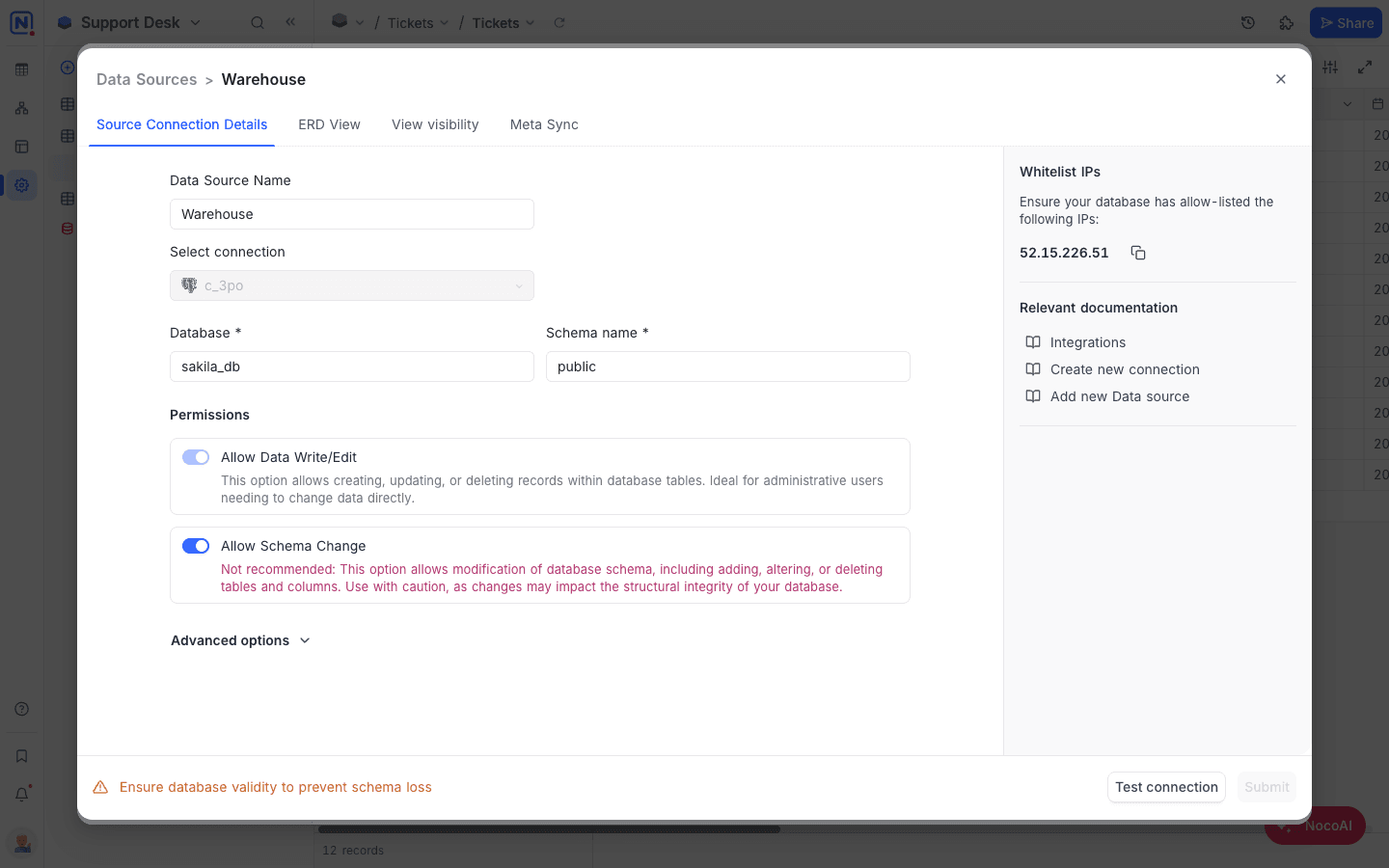Click the Data Source Name input field
1389x868 pixels.
(x=352, y=214)
